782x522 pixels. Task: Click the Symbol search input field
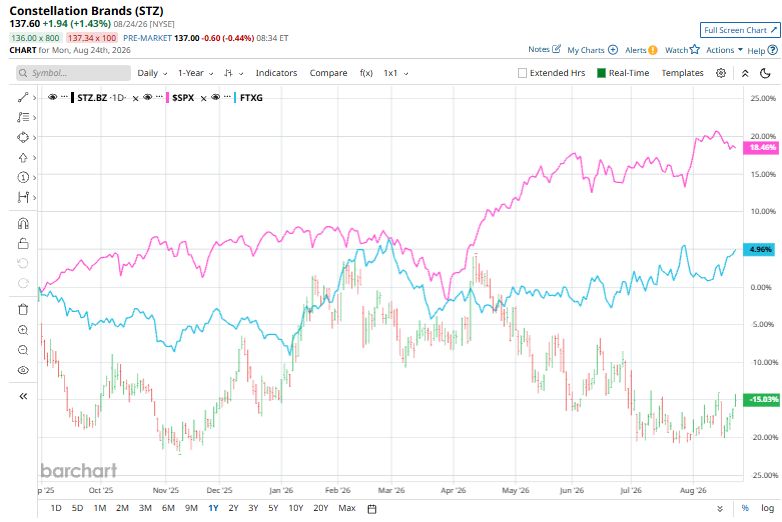point(73,73)
